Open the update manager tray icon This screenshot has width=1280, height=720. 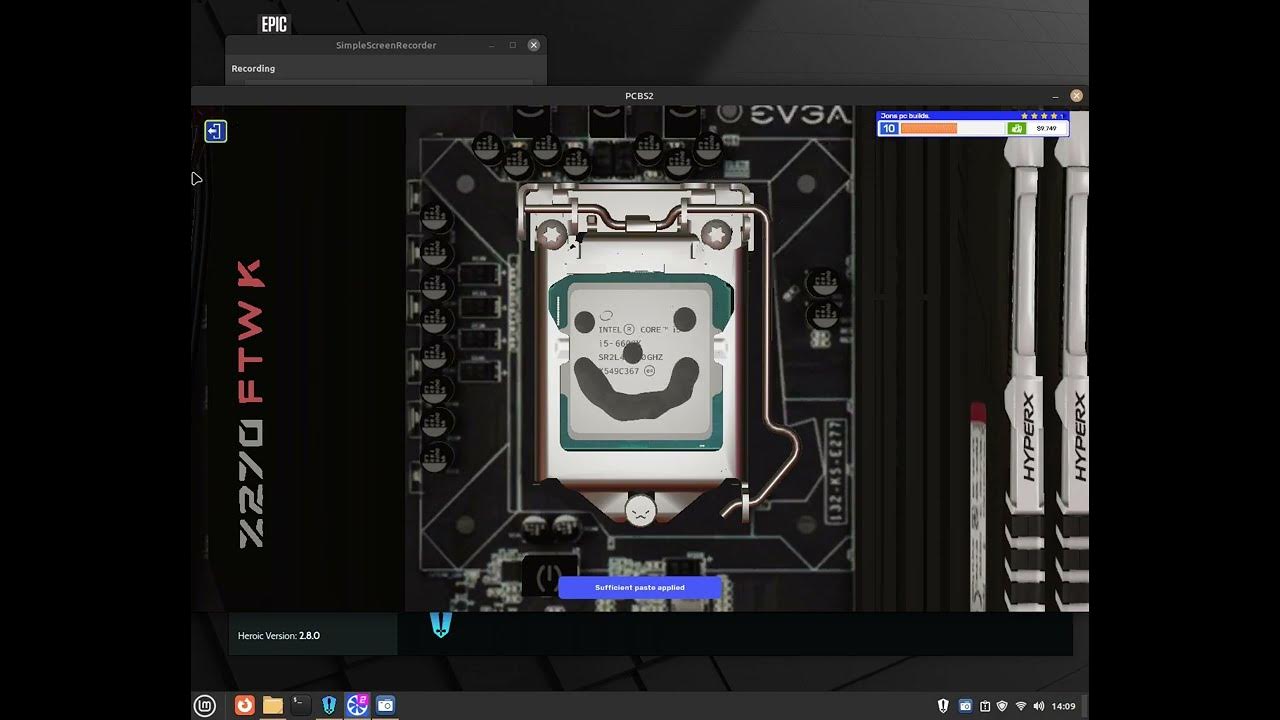[985, 706]
